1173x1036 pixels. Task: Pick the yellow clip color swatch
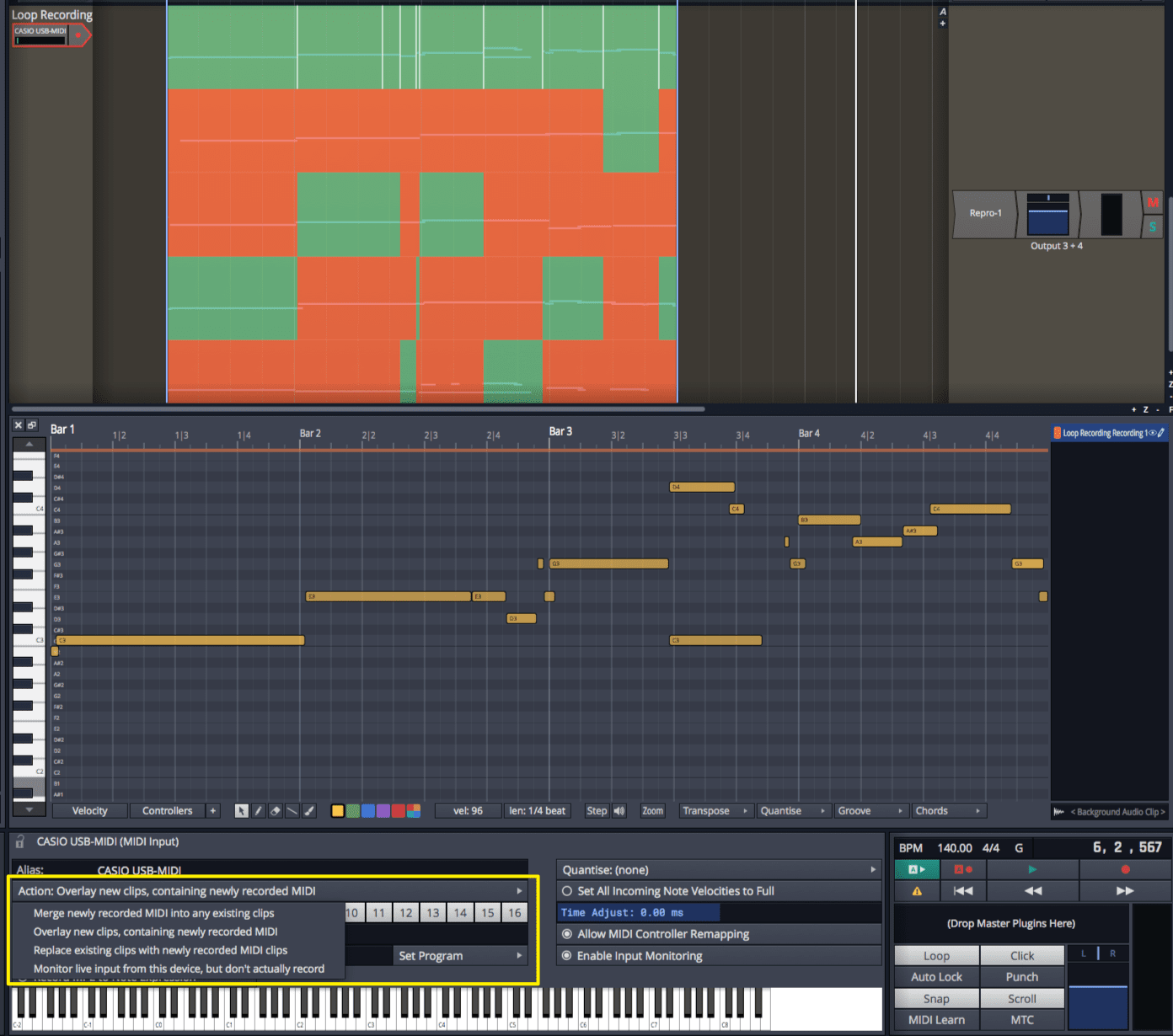tap(337, 810)
